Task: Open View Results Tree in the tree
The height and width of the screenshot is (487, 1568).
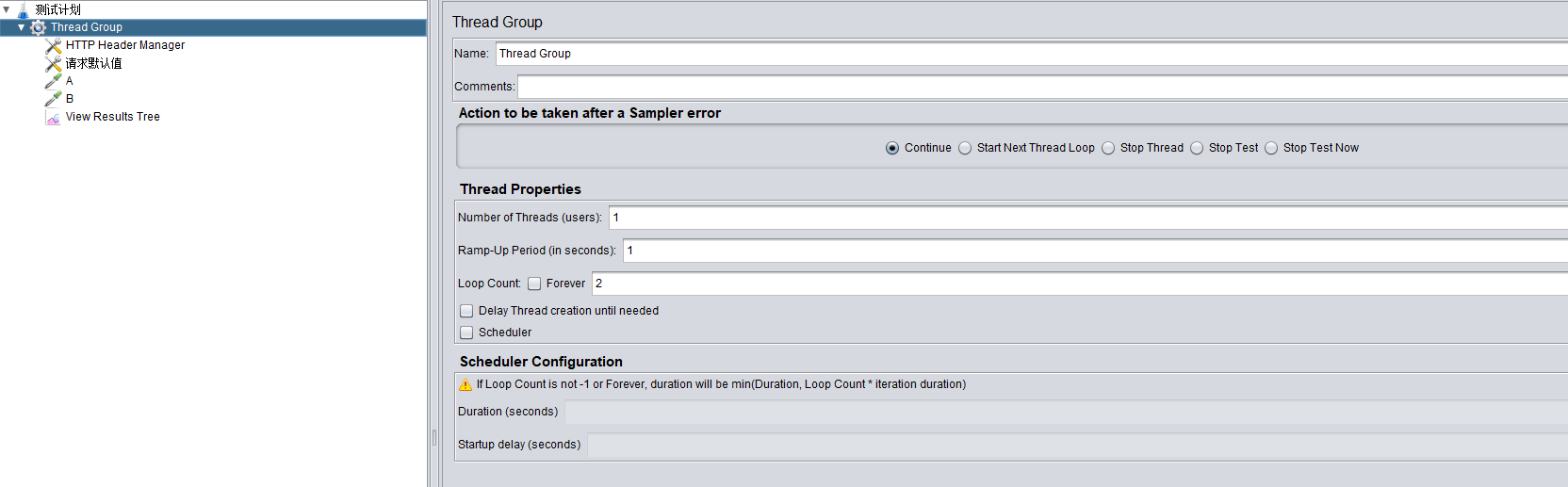Action: pos(112,117)
